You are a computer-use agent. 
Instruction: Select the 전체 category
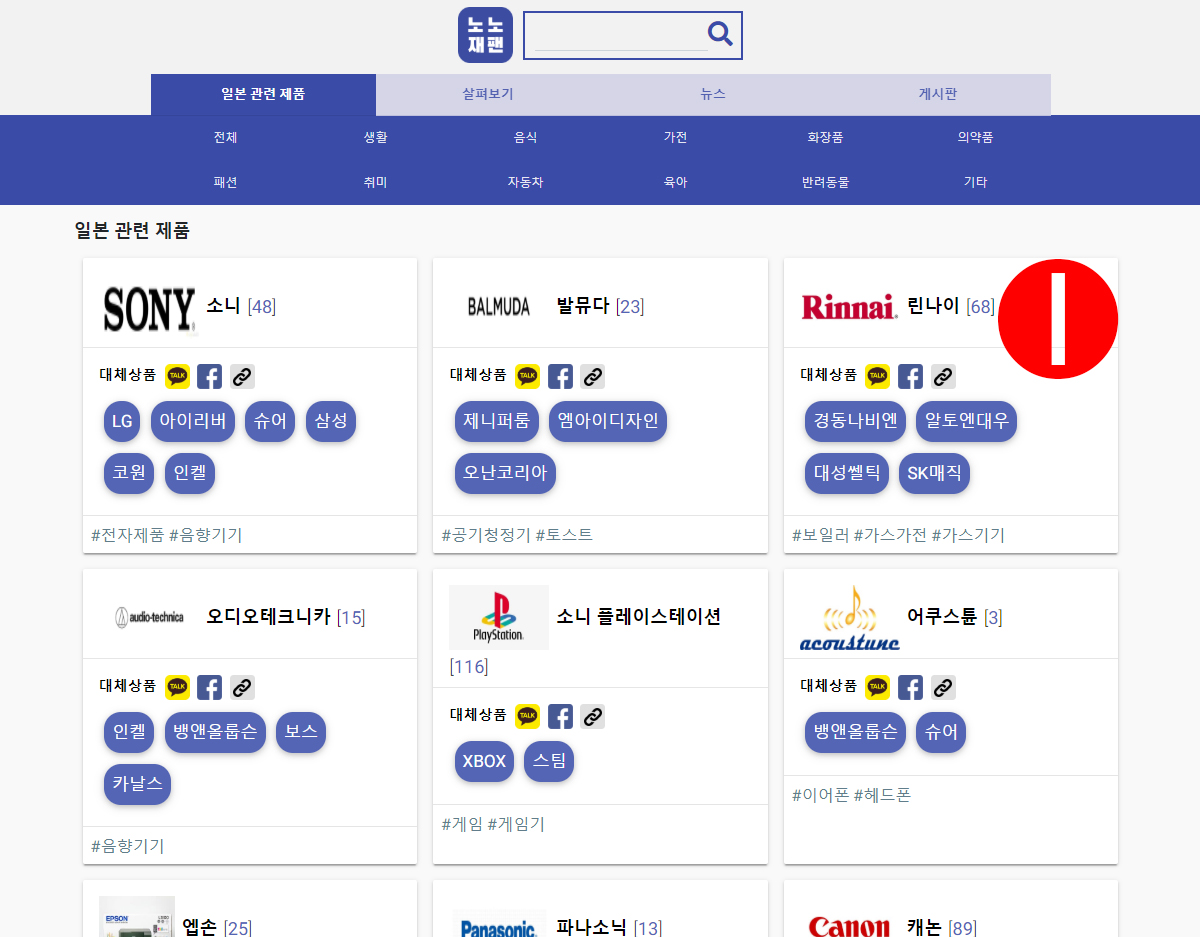225,137
